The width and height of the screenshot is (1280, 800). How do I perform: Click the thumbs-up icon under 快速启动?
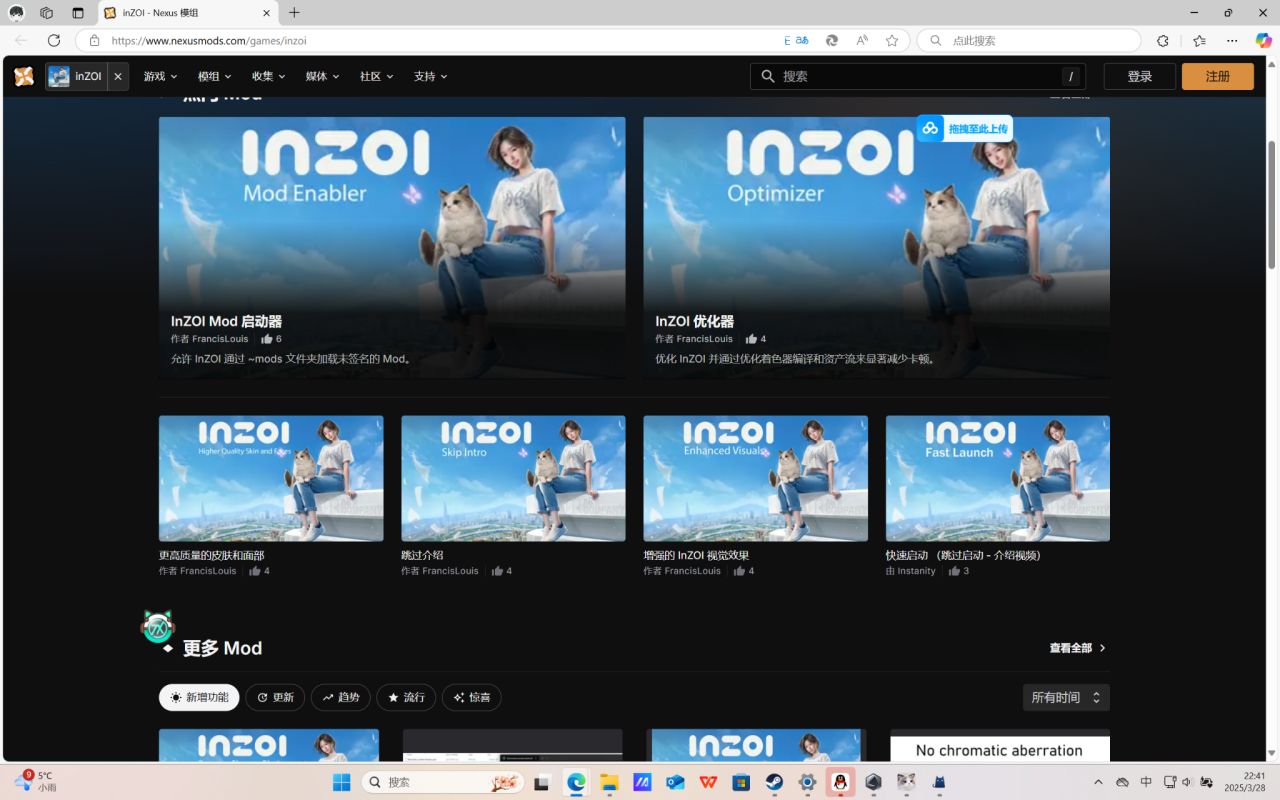[x=954, y=571]
